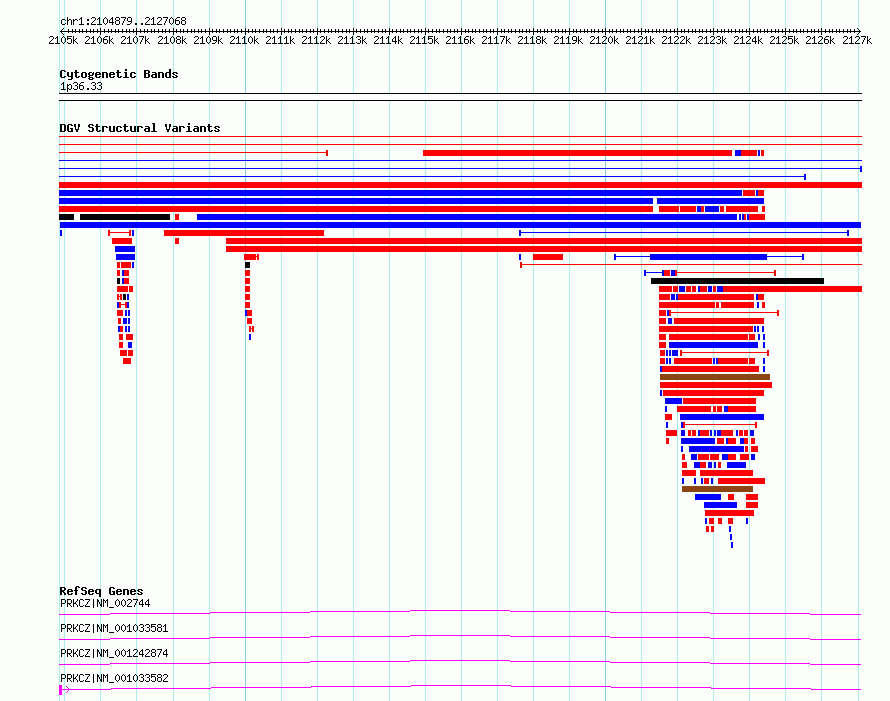Choose the 2119k ruler position

[568, 40]
